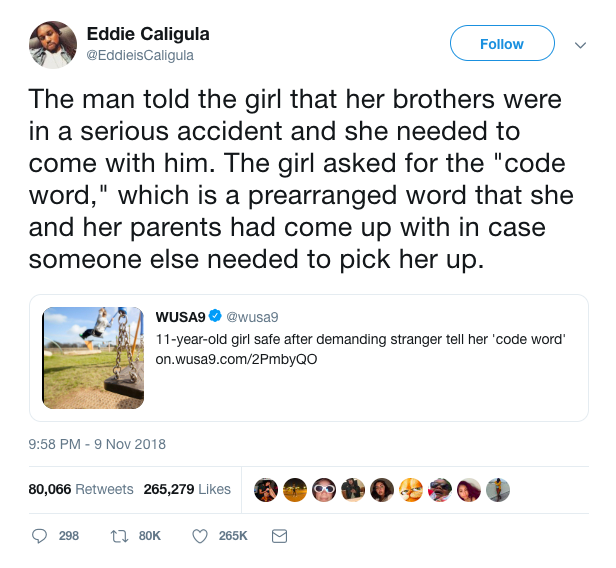Follow Eddie Caligula

click(502, 43)
